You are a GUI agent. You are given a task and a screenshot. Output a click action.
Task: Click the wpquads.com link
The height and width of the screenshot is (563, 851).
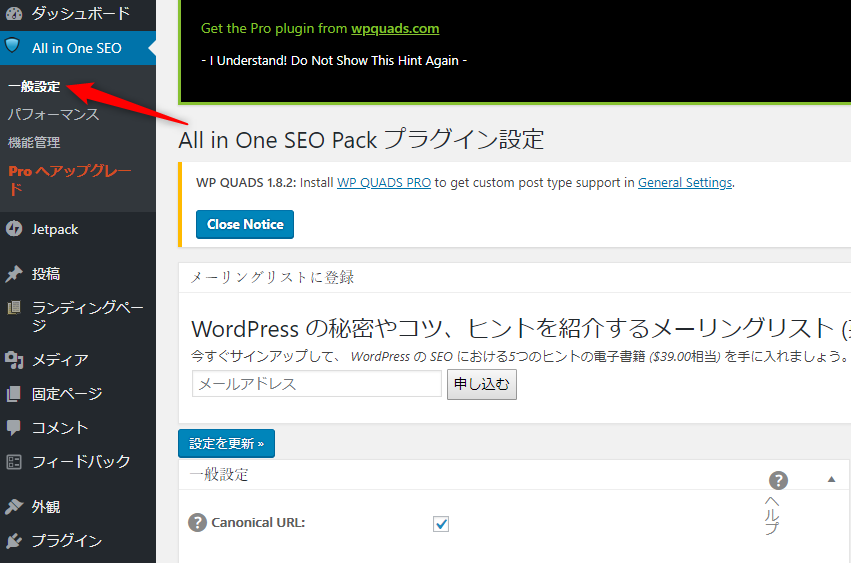click(x=395, y=29)
